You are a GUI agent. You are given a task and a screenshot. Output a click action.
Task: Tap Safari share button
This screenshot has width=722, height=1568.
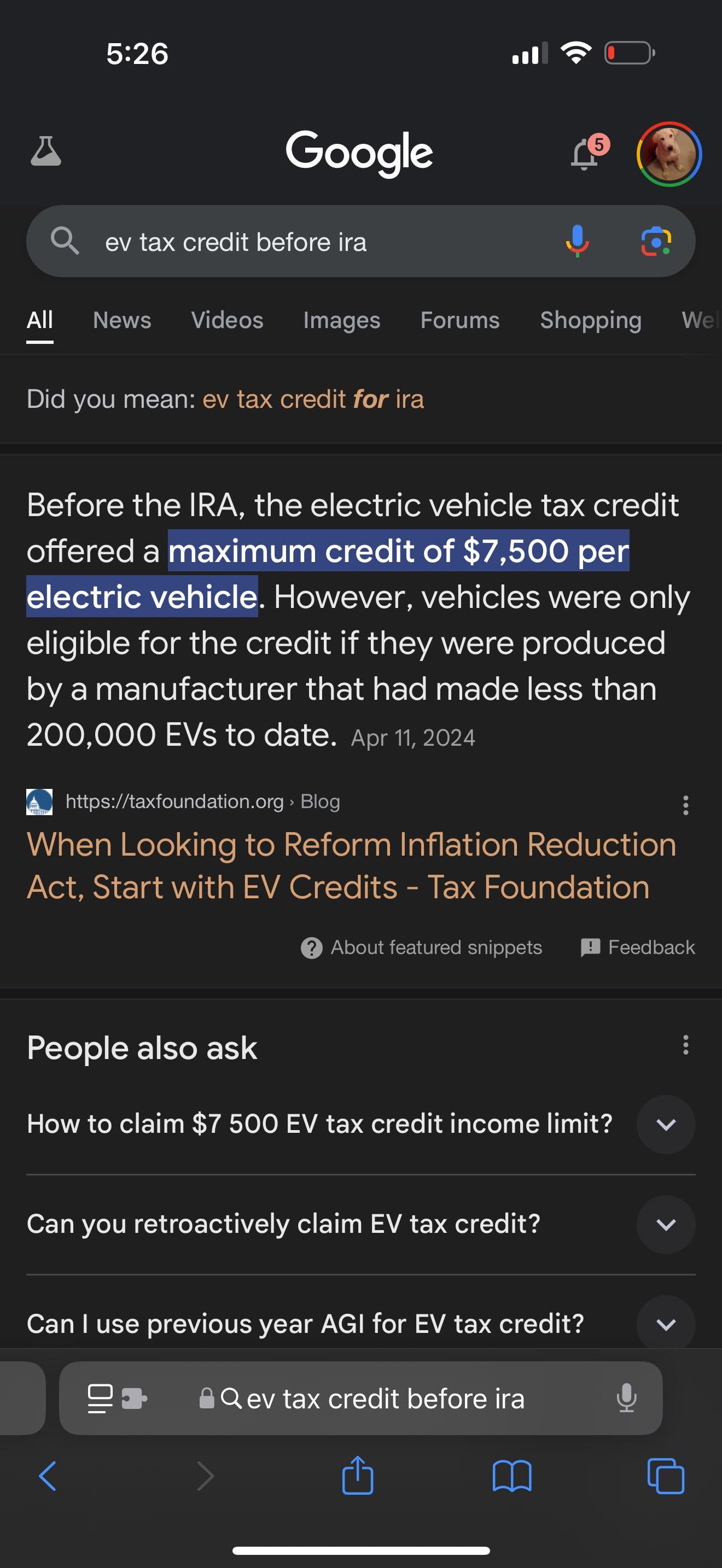(x=357, y=1476)
